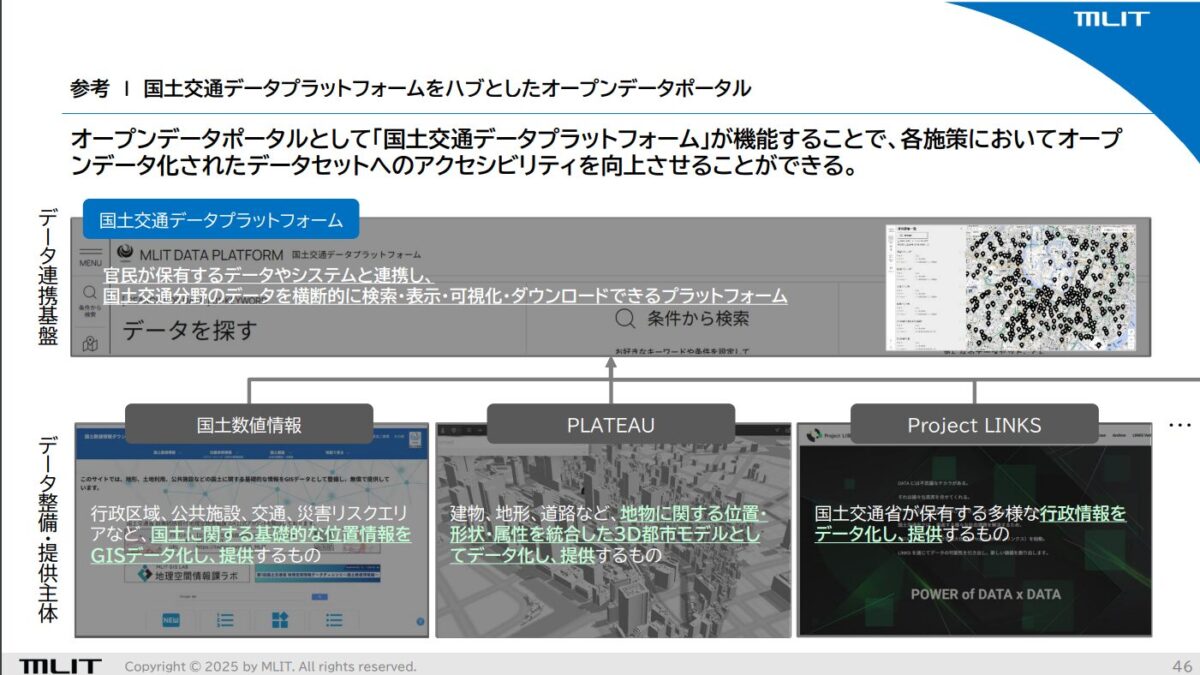The width and height of the screenshot is (1200, 675).
Task: Click the データを探す heading
Action: [191, 330]
